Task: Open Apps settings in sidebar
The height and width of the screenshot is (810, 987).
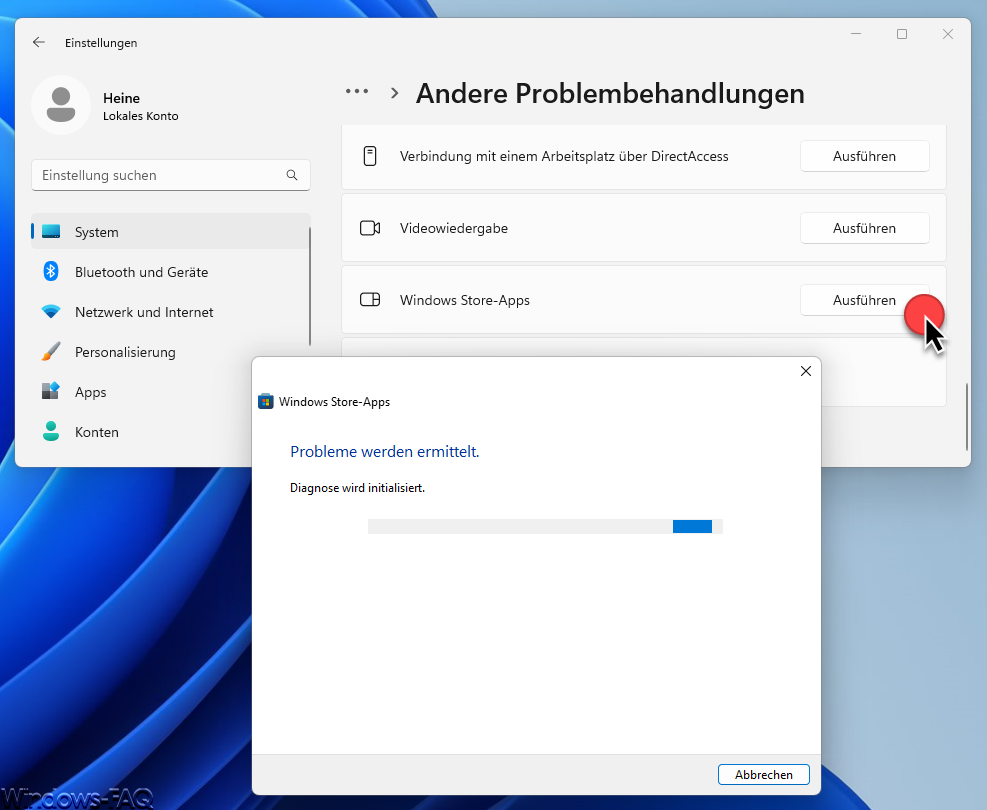Action: 142,391
